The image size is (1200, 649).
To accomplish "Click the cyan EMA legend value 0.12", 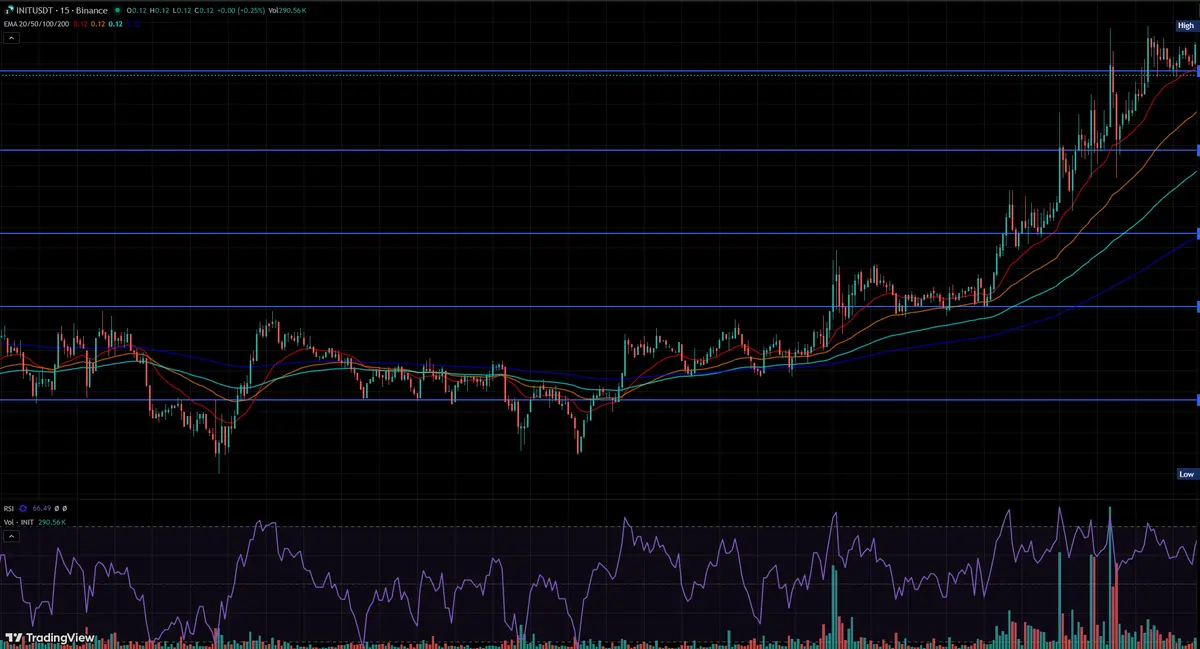I will click(x=115, y=24).
